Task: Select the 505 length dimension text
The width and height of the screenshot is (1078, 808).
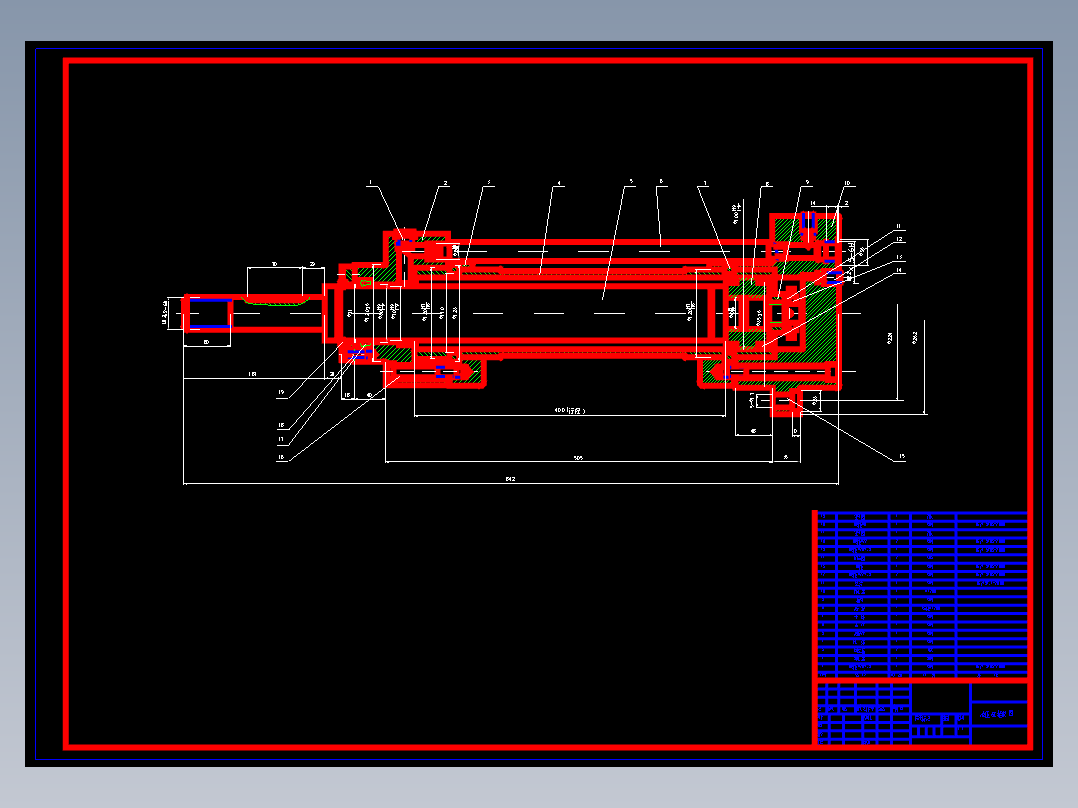Action: 578,457
